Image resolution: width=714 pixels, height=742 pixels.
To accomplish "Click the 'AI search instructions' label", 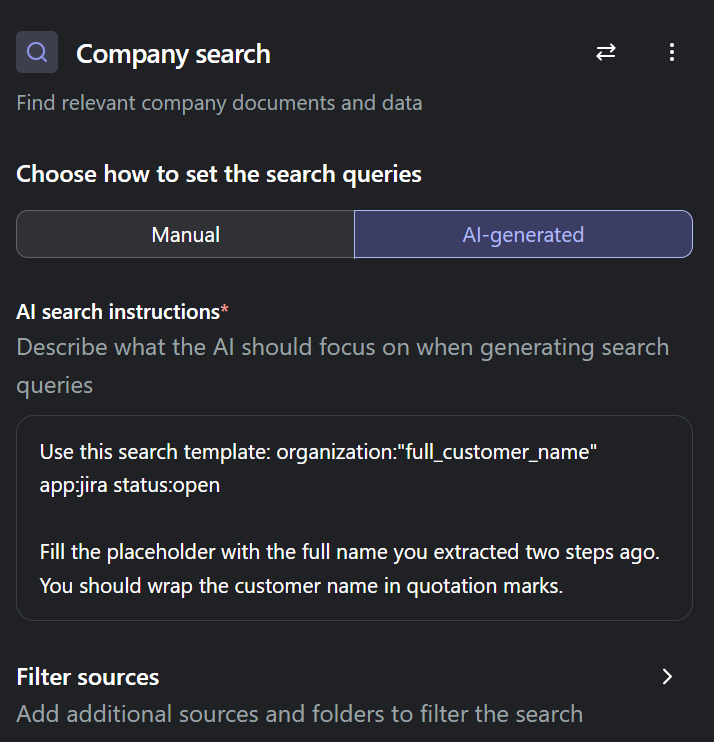I will [x=118, y=312].
